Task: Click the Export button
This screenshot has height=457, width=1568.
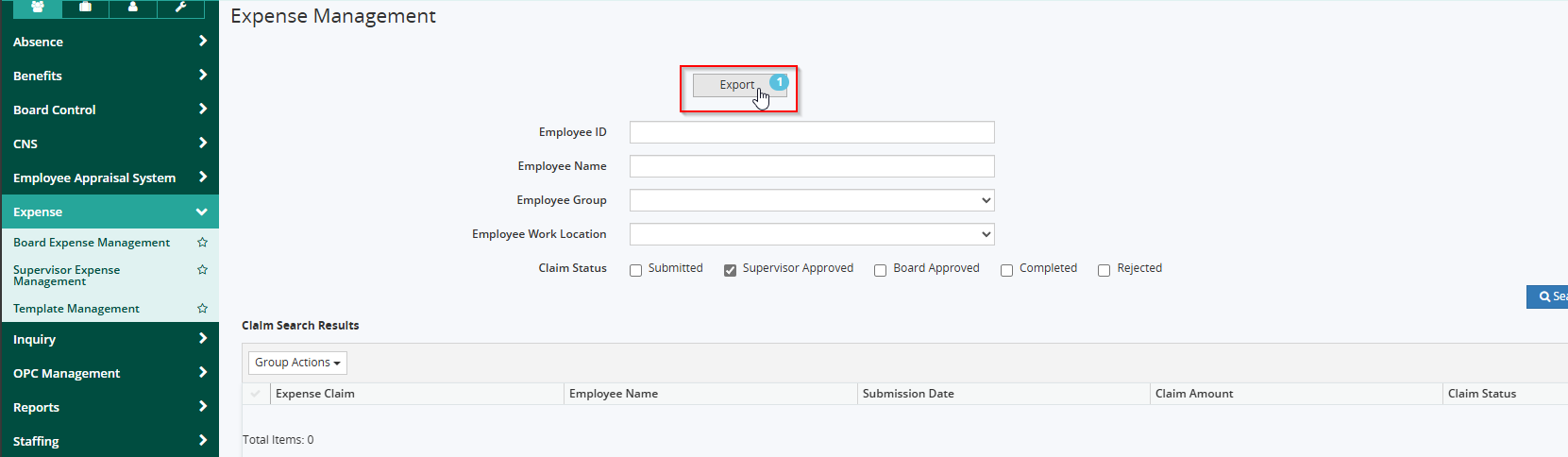Action: pyautogui.click(x=739, y=85)
